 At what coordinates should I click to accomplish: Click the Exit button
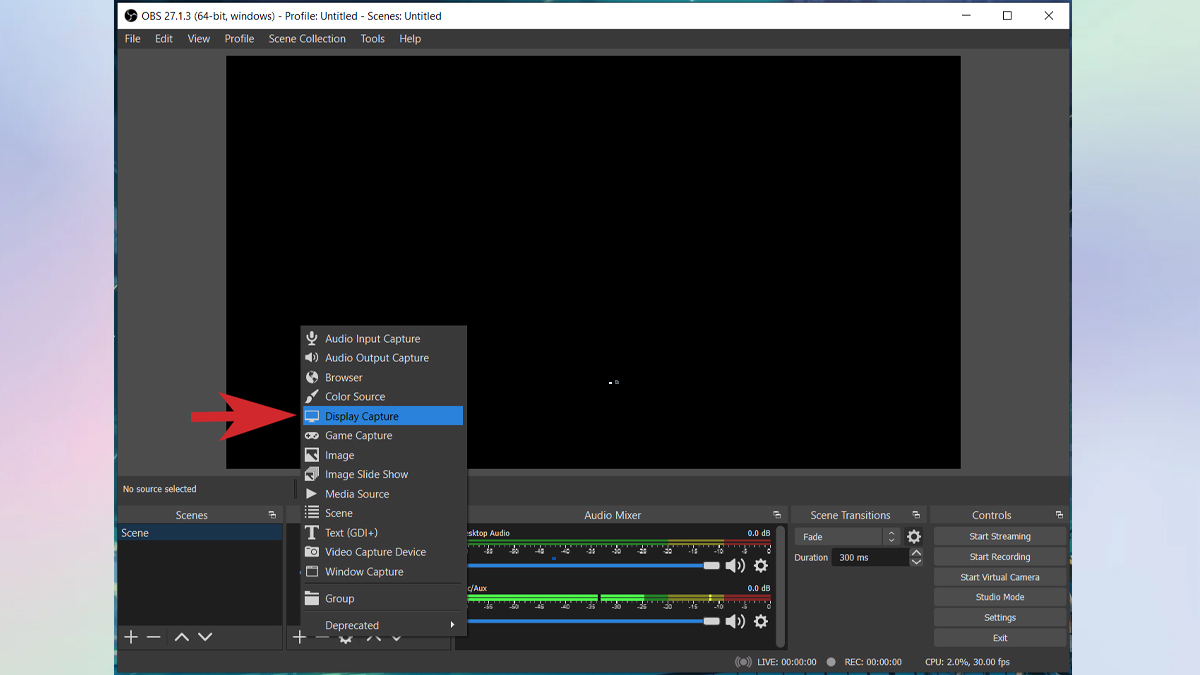tap(1000, 638)
